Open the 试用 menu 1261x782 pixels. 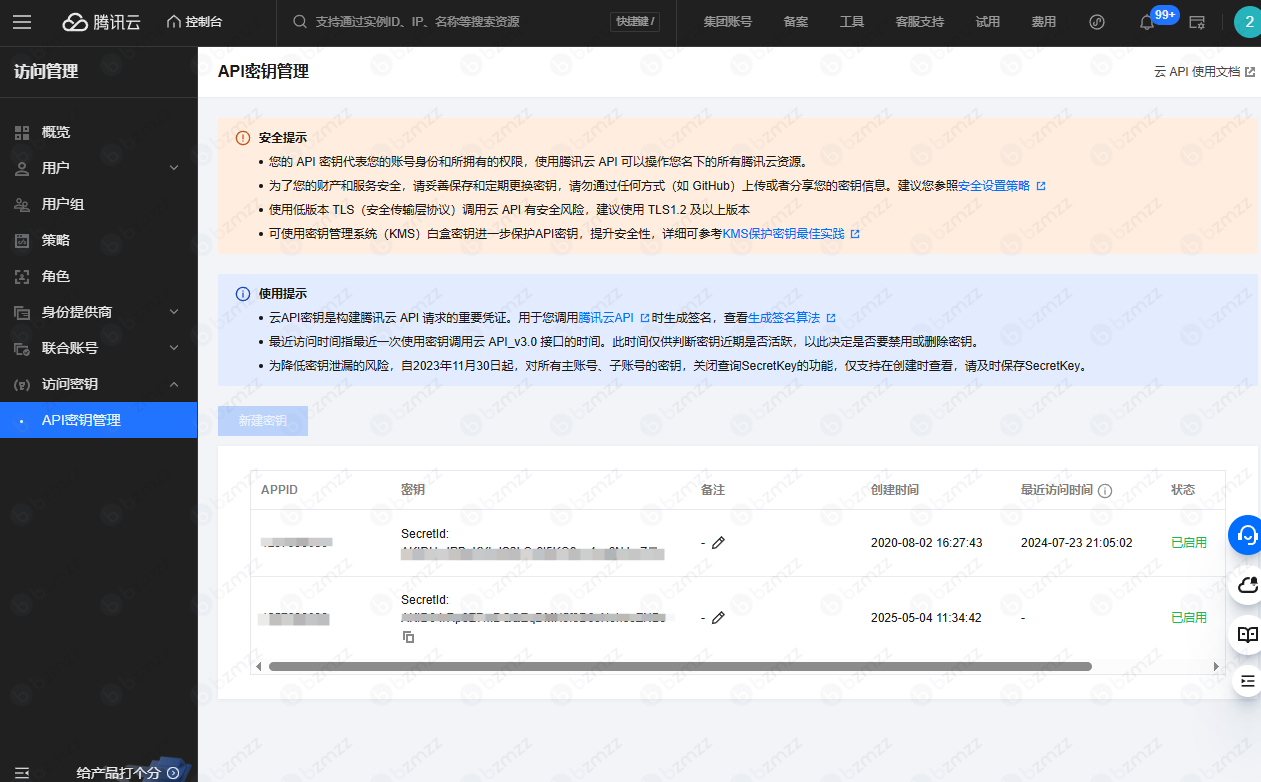(x=988, y=22)
